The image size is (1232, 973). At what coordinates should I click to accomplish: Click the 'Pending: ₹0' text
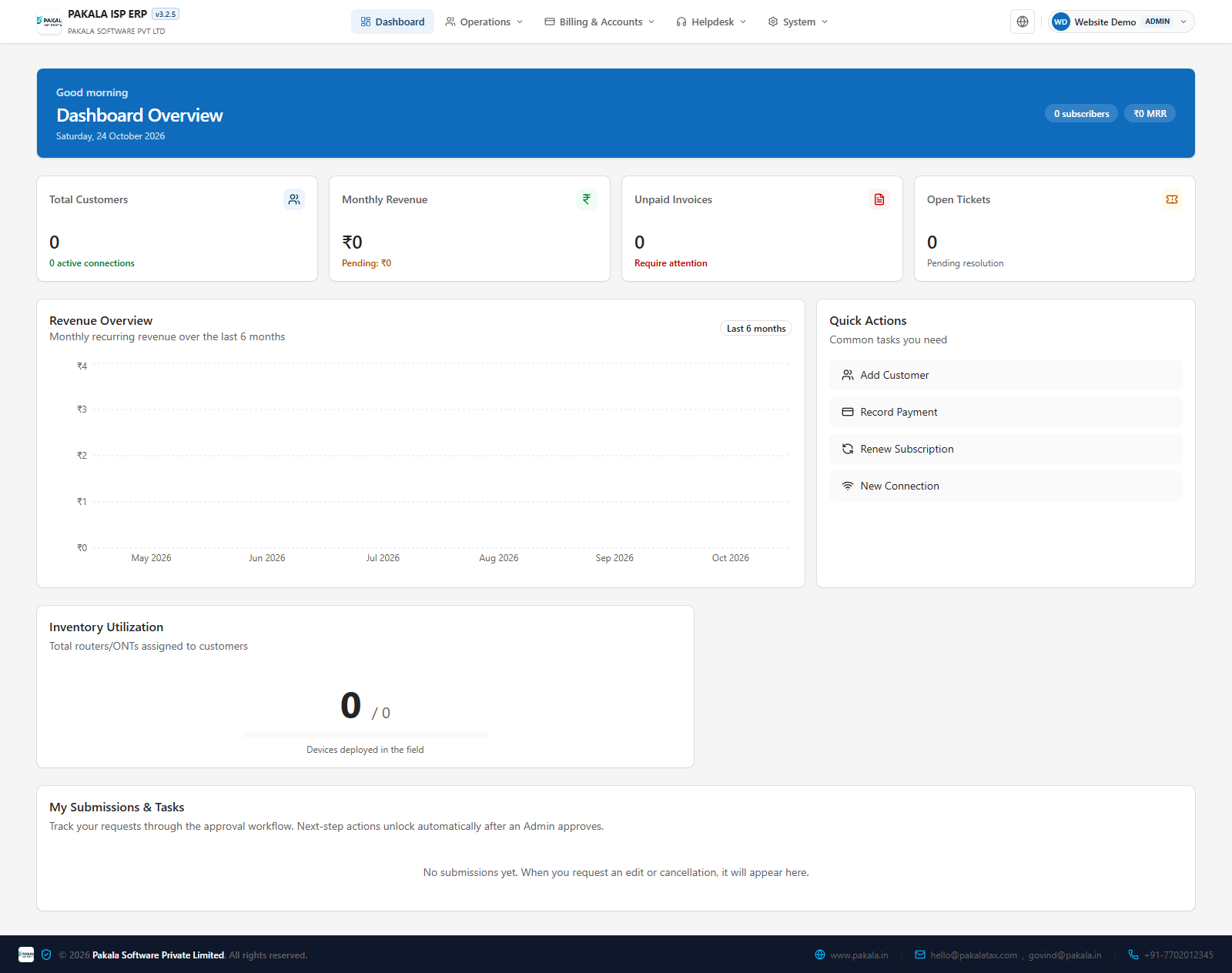tap(367, 263)
